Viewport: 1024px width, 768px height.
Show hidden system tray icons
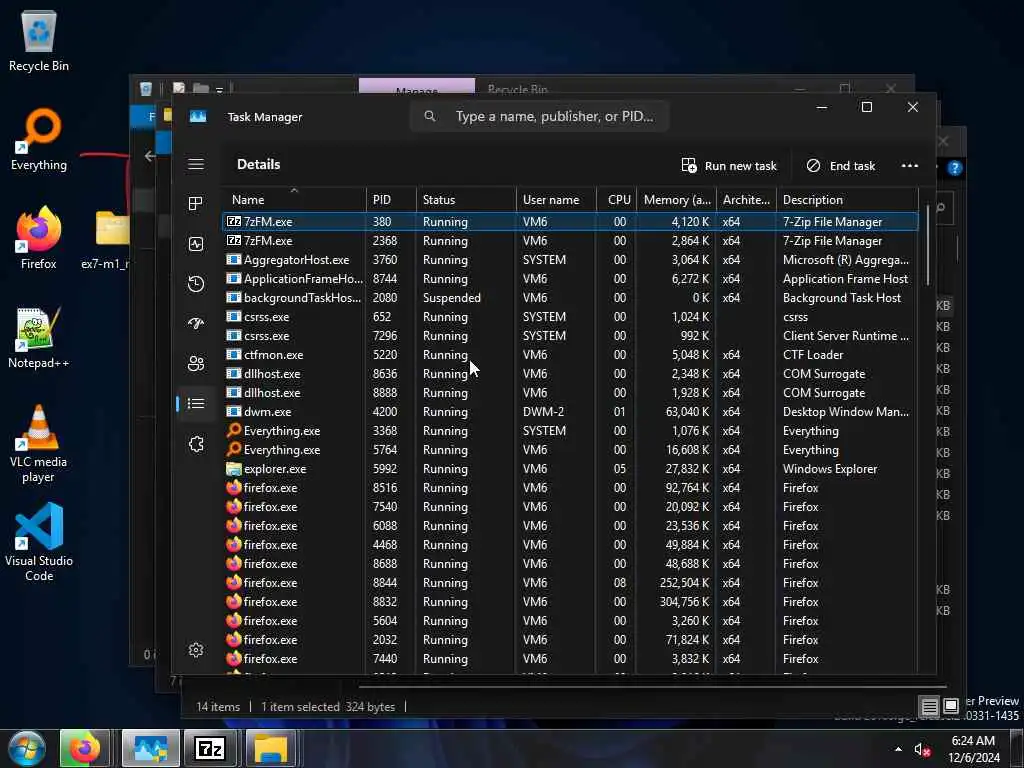click(899, 749)
